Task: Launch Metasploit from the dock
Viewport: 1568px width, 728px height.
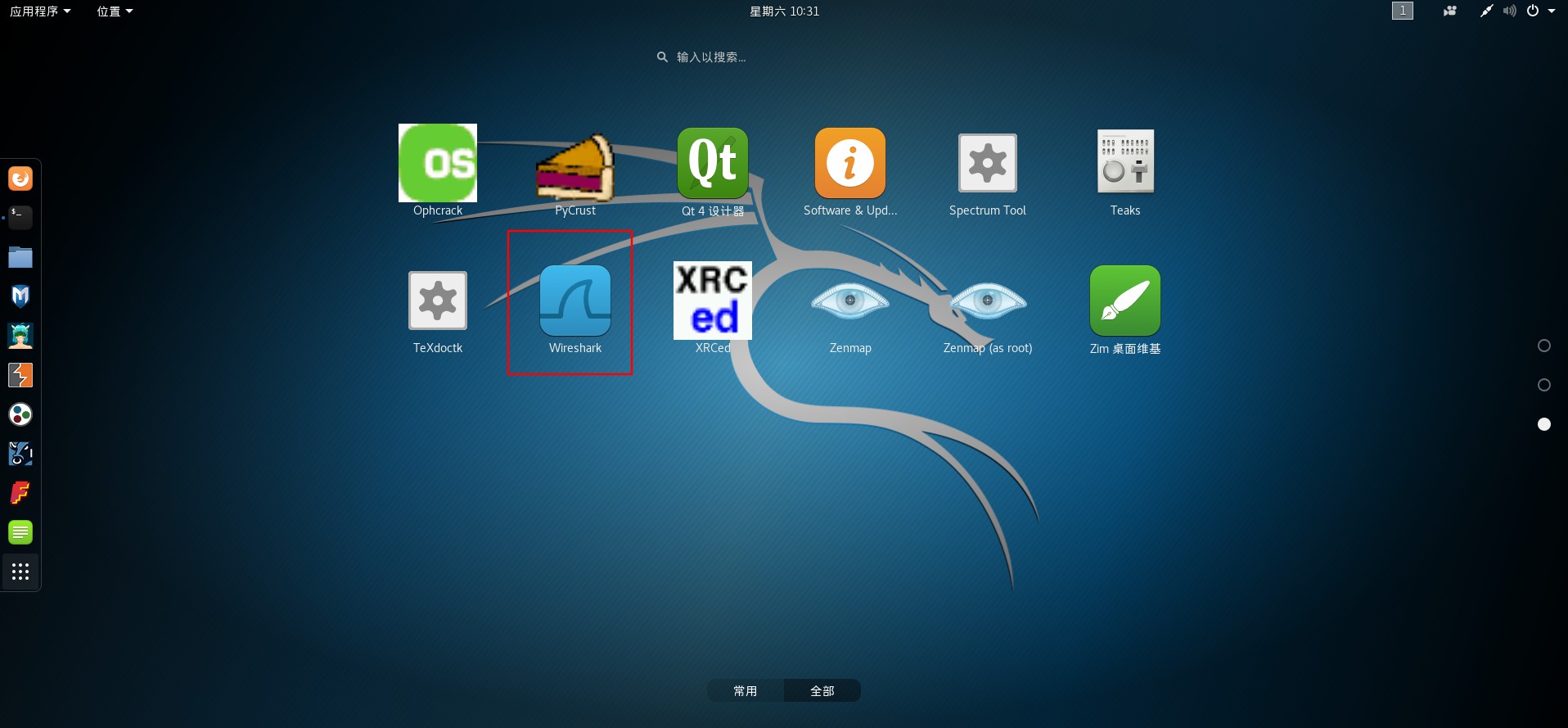Action: coord(20,296)
